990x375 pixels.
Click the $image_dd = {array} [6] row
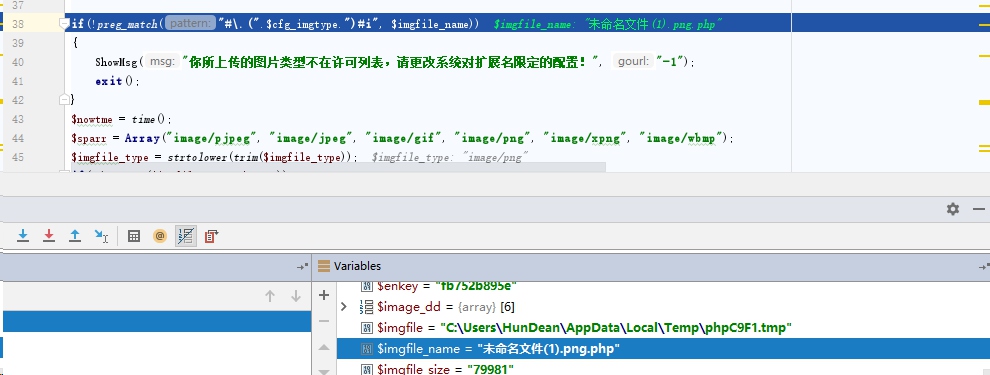coord(664,307)
